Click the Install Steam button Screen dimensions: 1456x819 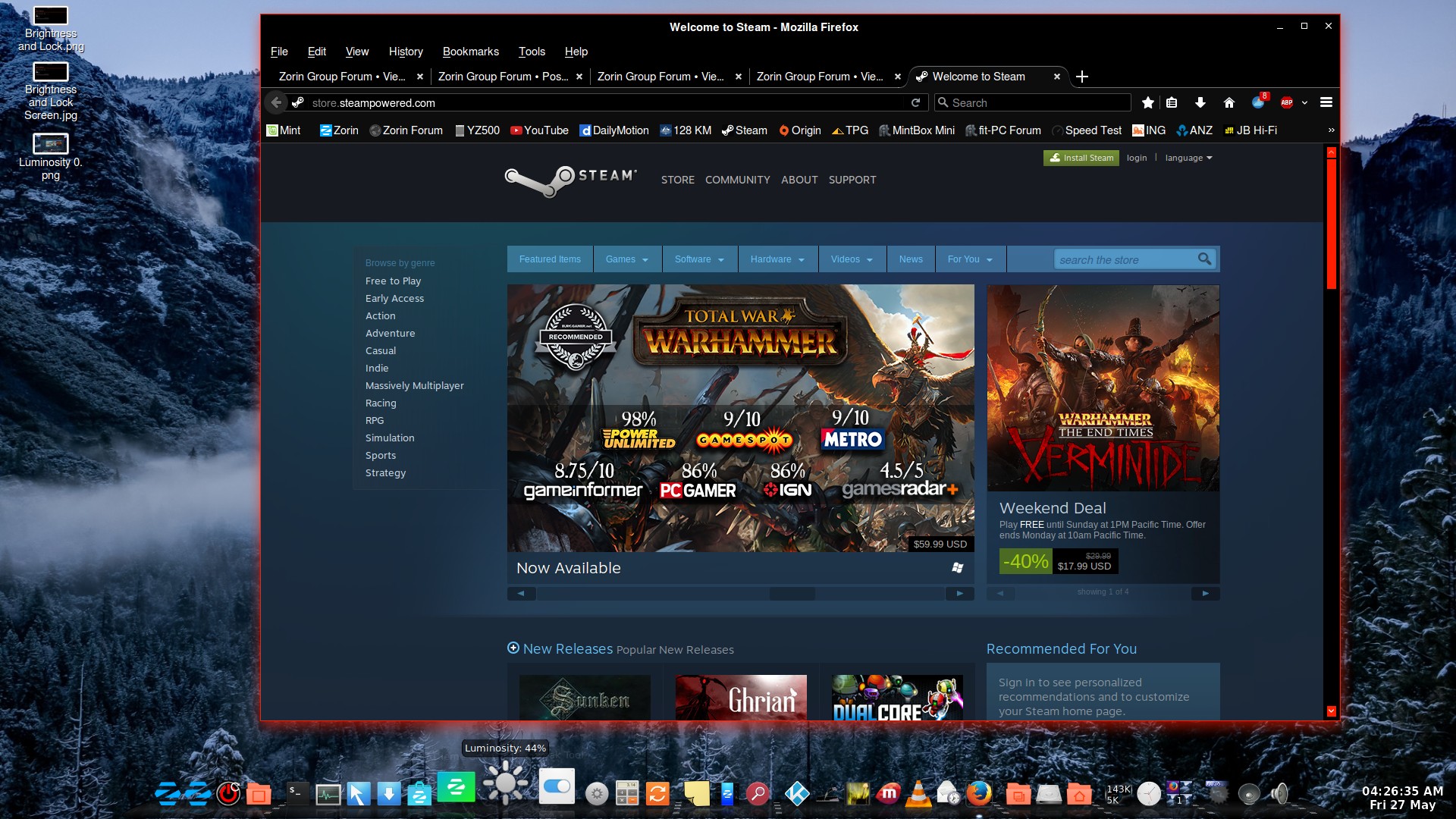click(1081, 158)
